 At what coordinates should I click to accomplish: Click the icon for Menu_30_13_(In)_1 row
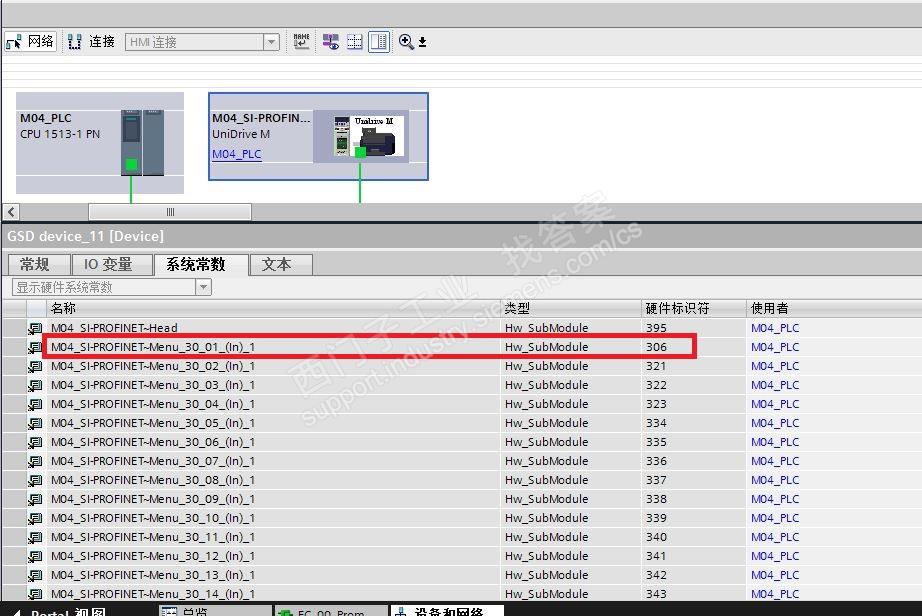coord(35,575)
